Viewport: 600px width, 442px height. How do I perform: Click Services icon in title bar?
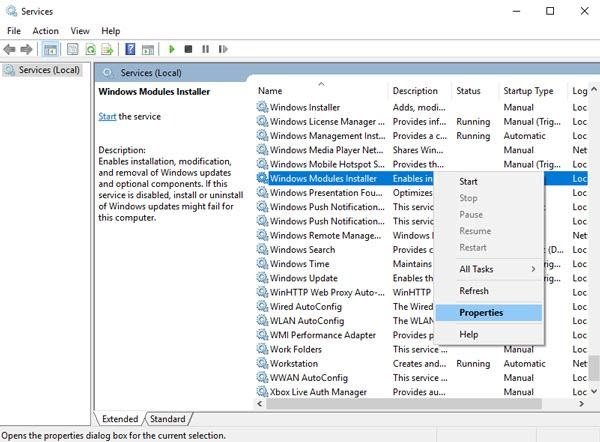point(11,11)
